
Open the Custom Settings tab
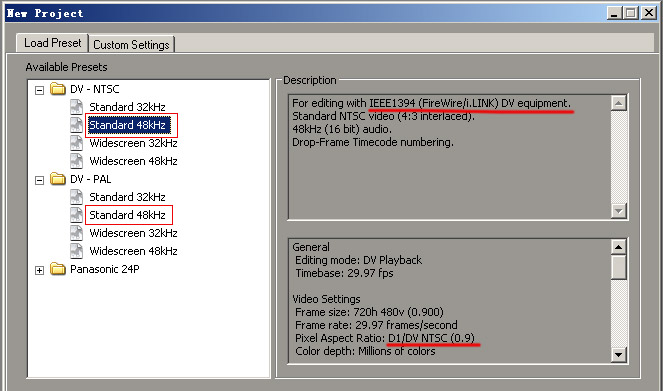tap(131, 45)
